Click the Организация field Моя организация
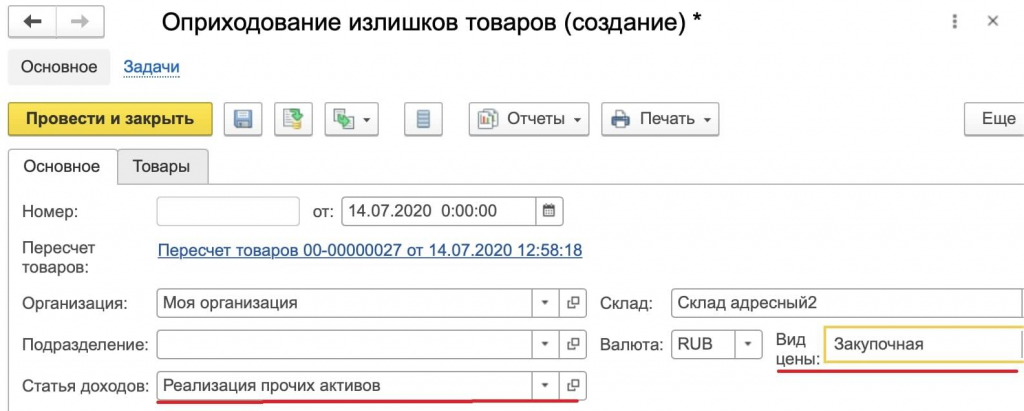This screenshot has height=411, width=1024. pyautogui.click(x=345, y=303)
